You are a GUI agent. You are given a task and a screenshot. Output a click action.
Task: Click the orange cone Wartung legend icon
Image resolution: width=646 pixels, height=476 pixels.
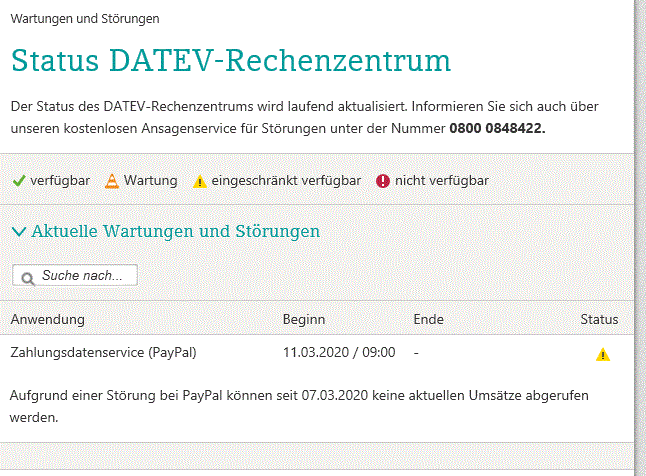pyautogui.click(x=112, y=181)
